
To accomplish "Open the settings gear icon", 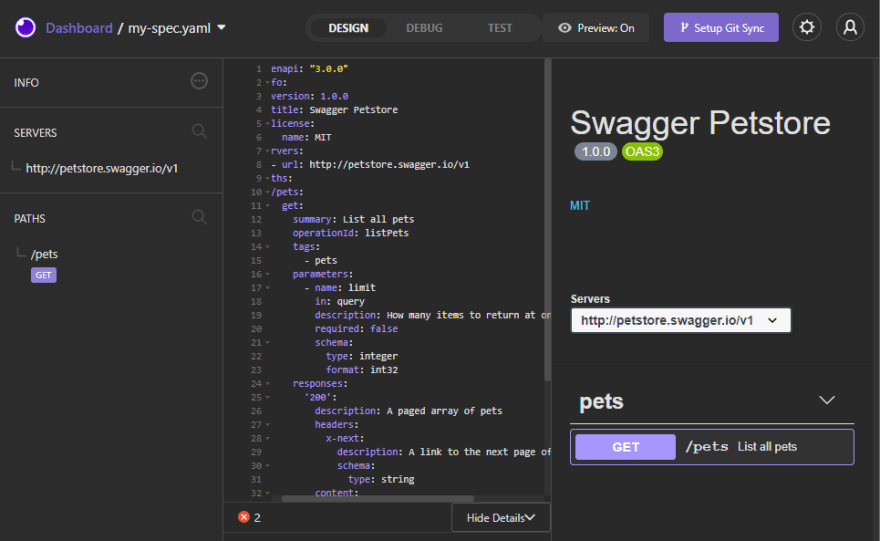I will (806, 27).
